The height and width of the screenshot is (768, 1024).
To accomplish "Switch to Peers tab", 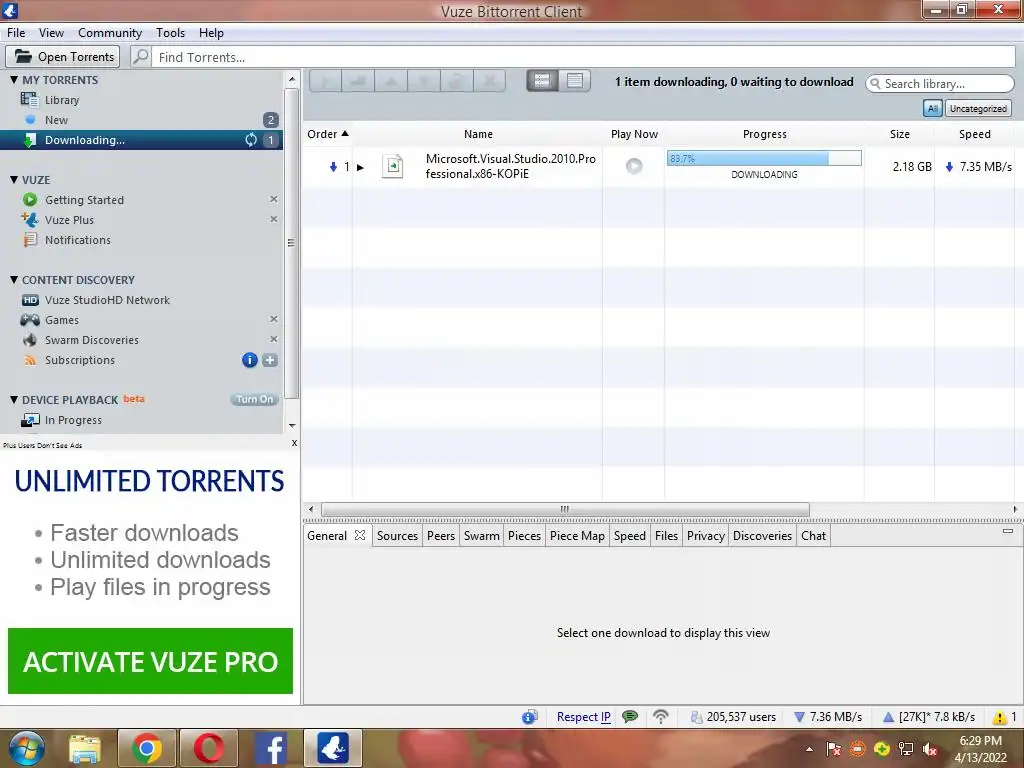I will pyautogui.click(x=441, y=536).
